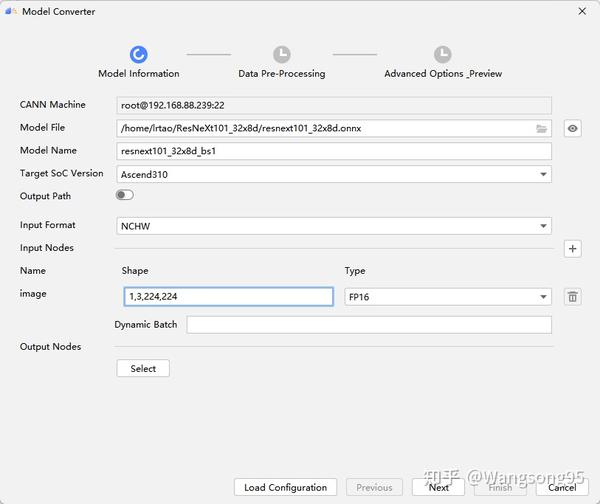Click the Model Converter app icon in title bar

point(10,11)
